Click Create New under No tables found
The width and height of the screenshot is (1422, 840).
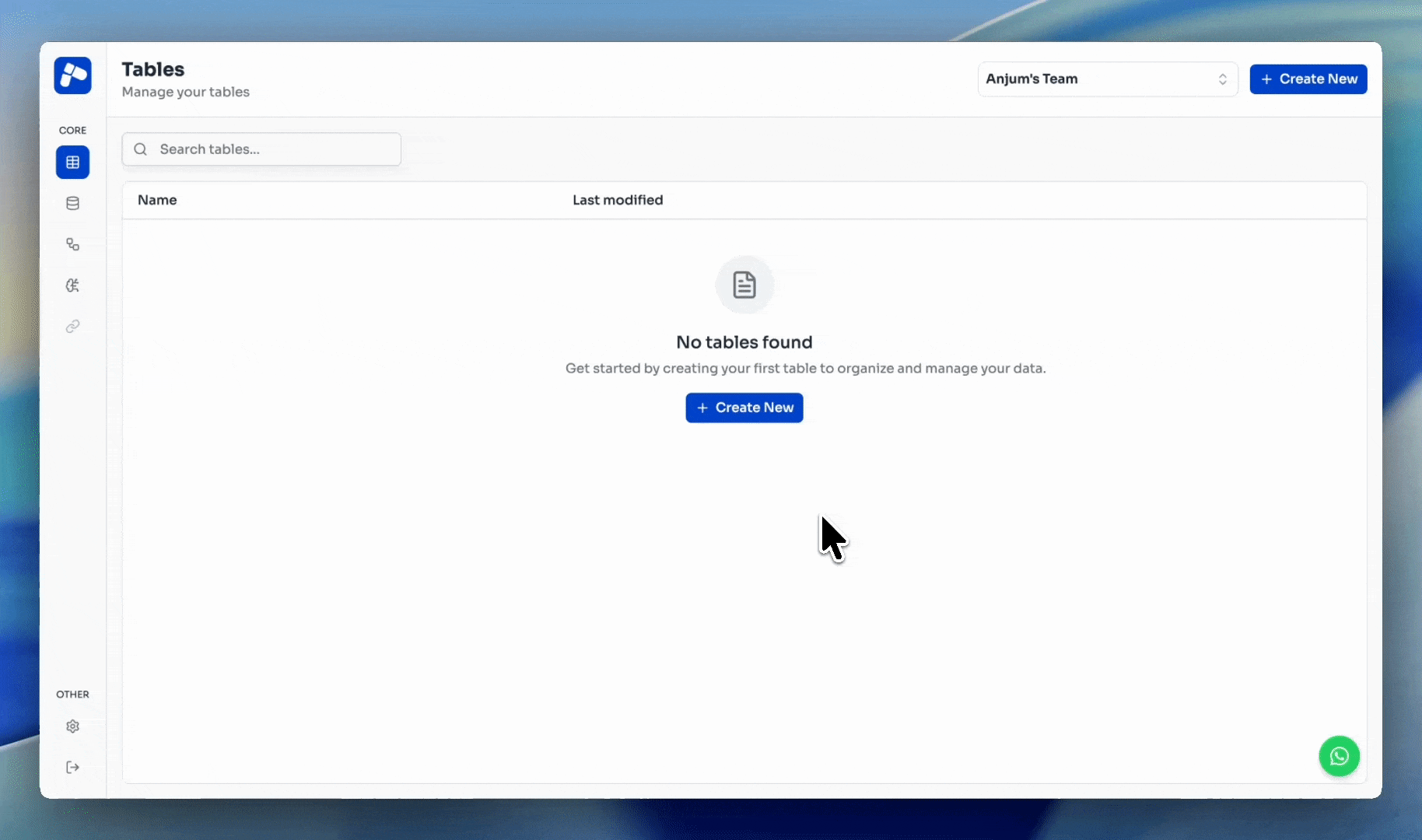(x=744, y=408)
